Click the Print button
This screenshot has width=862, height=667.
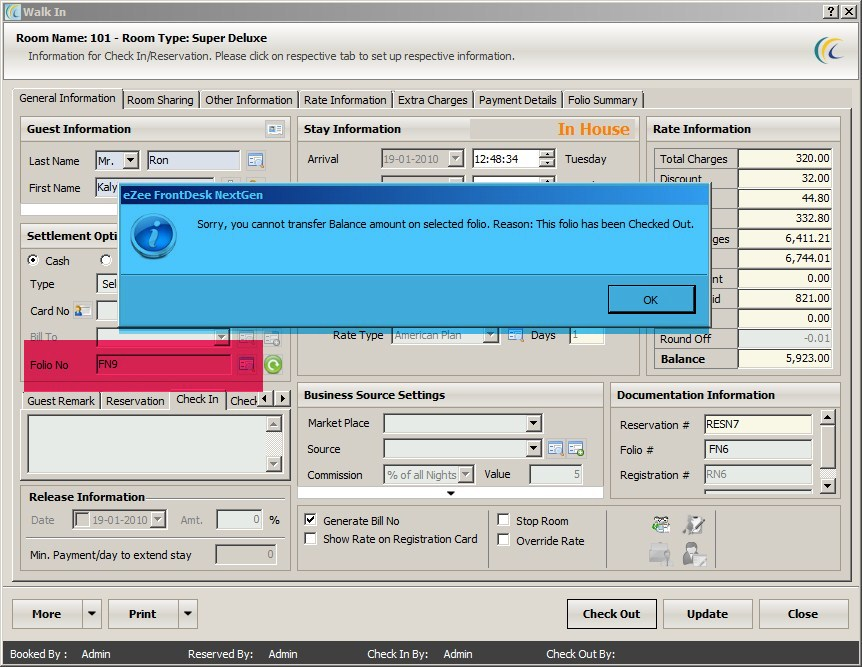[143, 614]
